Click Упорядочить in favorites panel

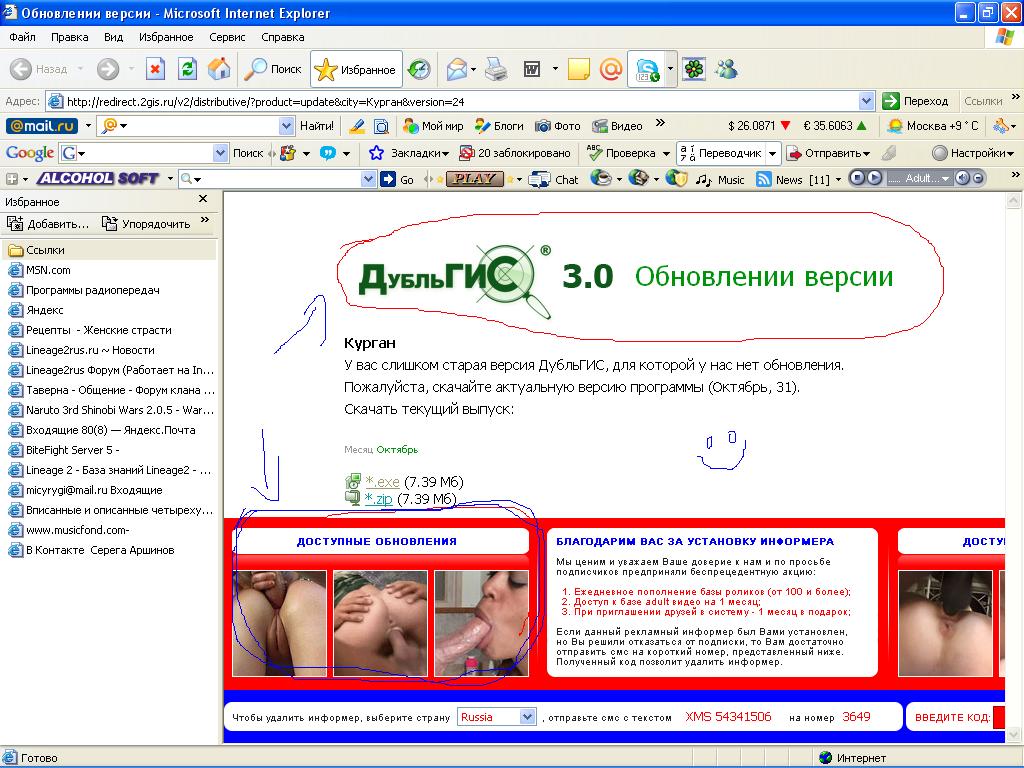(146, 223)
